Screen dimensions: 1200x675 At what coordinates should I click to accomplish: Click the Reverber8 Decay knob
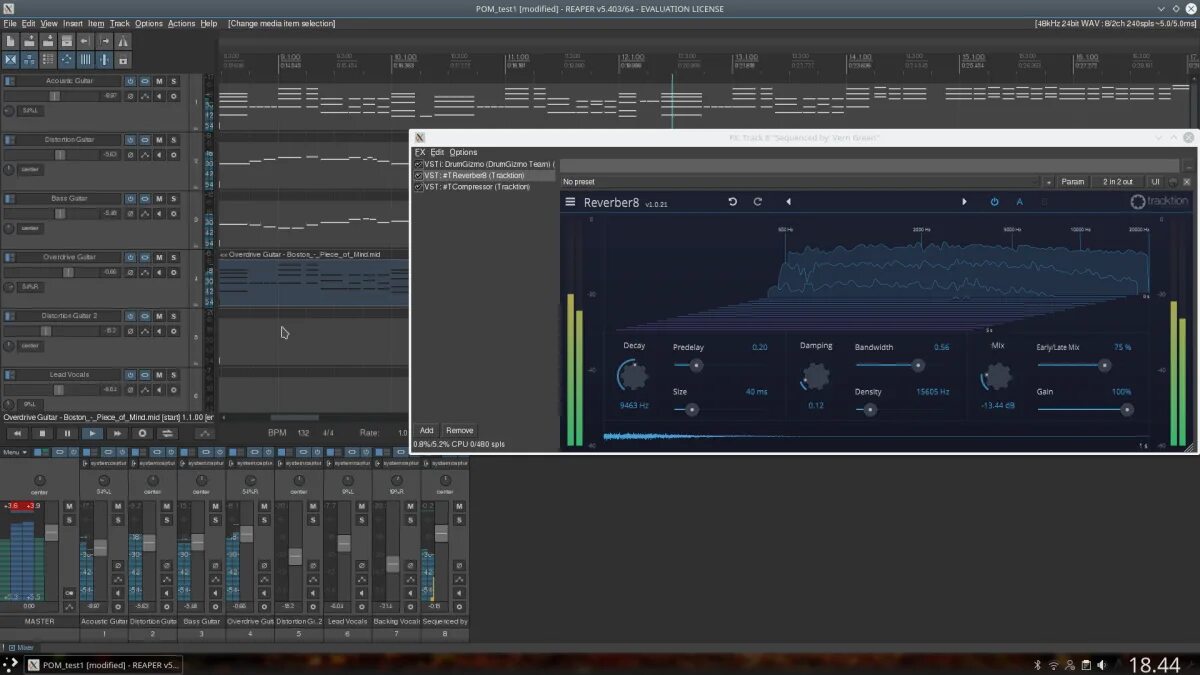coord(634,376)
